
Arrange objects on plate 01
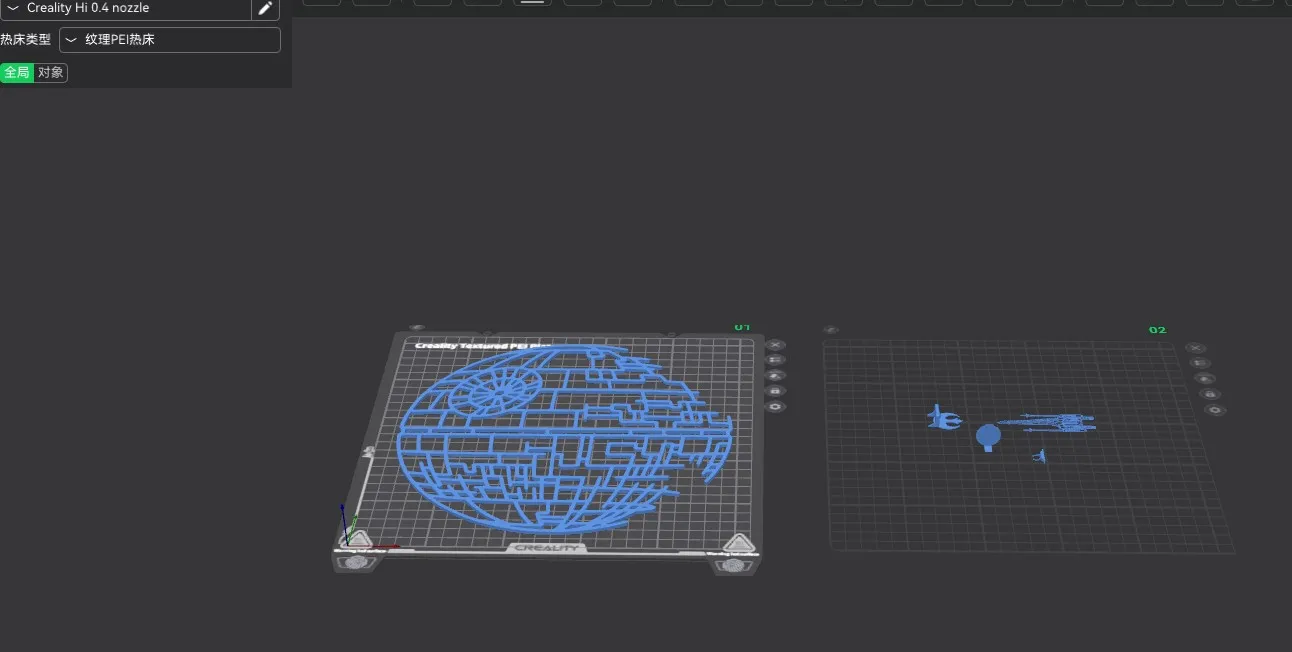click(776, 360)
